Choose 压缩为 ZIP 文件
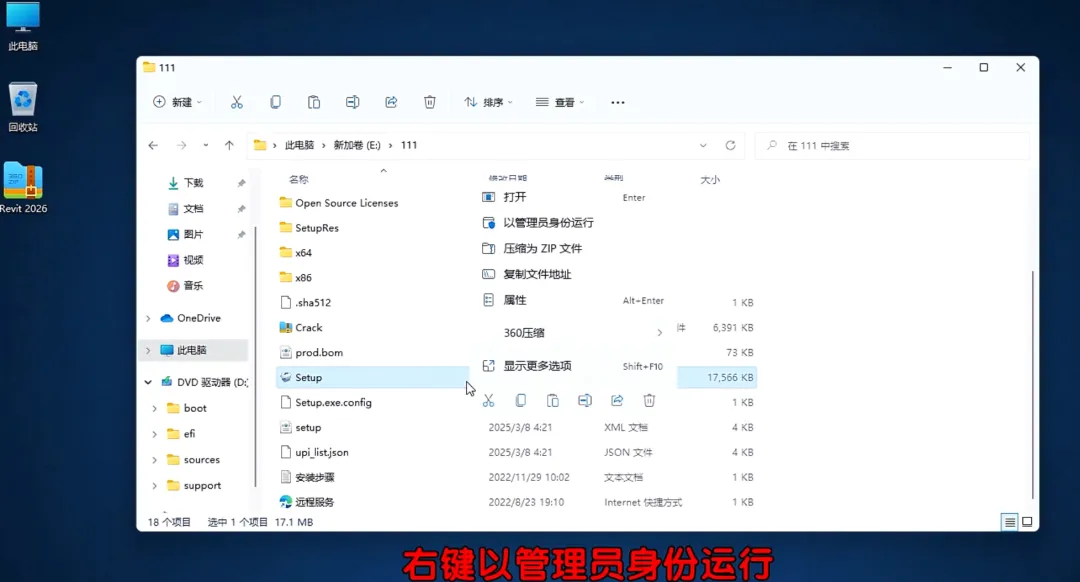1080x582 pixels. pyautogui.click(x=574, y=249)
